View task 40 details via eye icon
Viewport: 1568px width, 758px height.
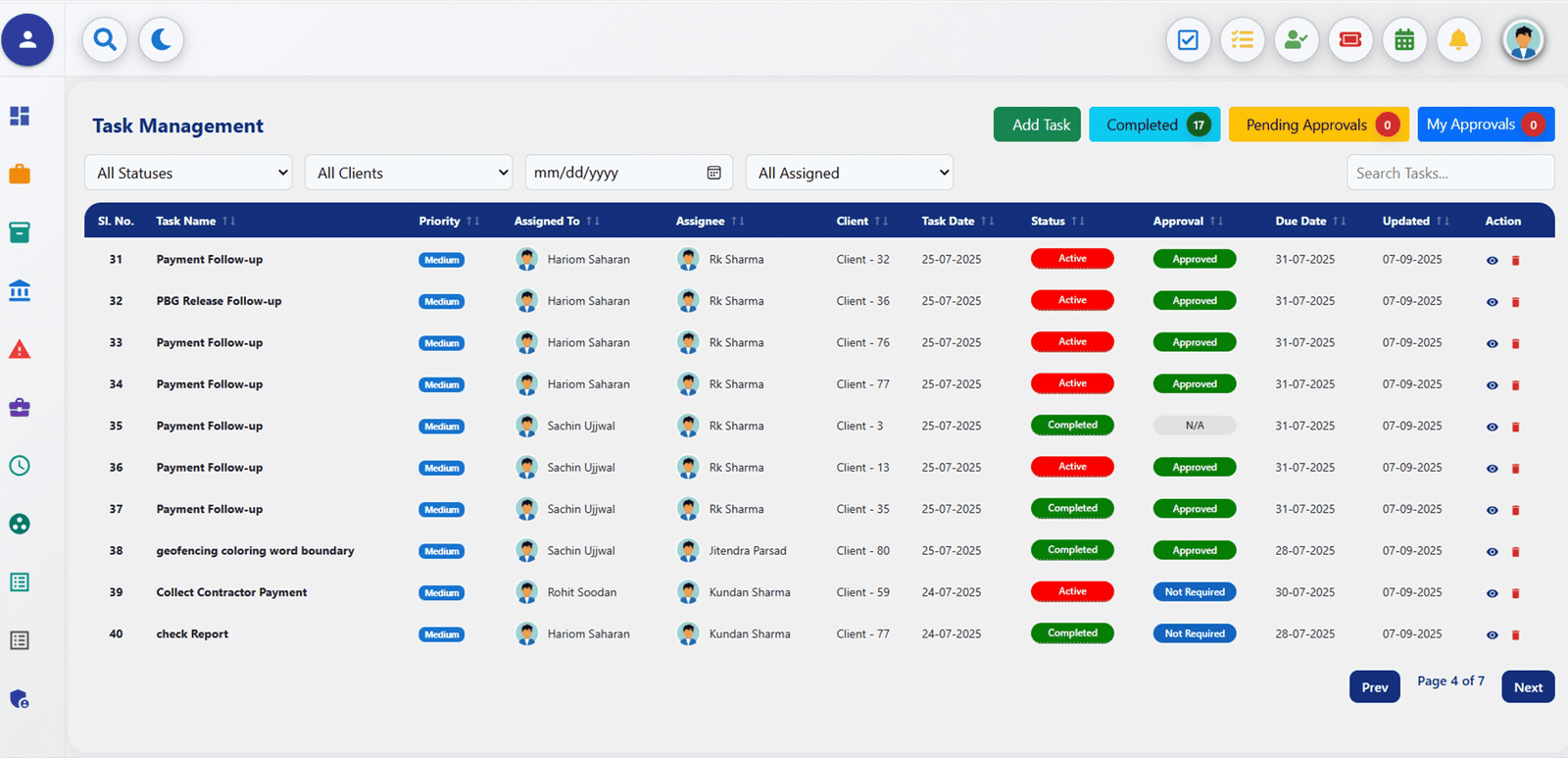(x=1492, y=635)
